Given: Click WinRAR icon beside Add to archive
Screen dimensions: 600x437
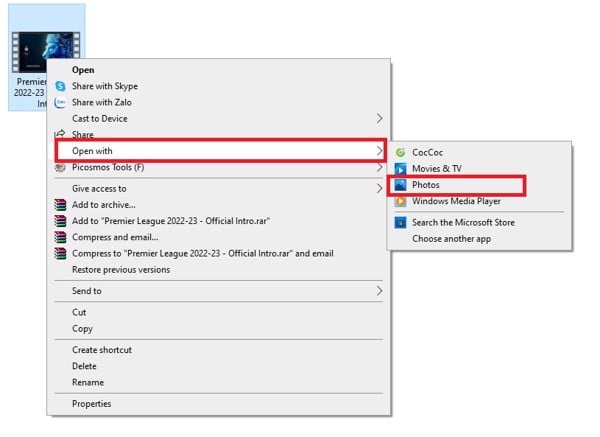Looking at the screenshot, I should tap(60, 205).
